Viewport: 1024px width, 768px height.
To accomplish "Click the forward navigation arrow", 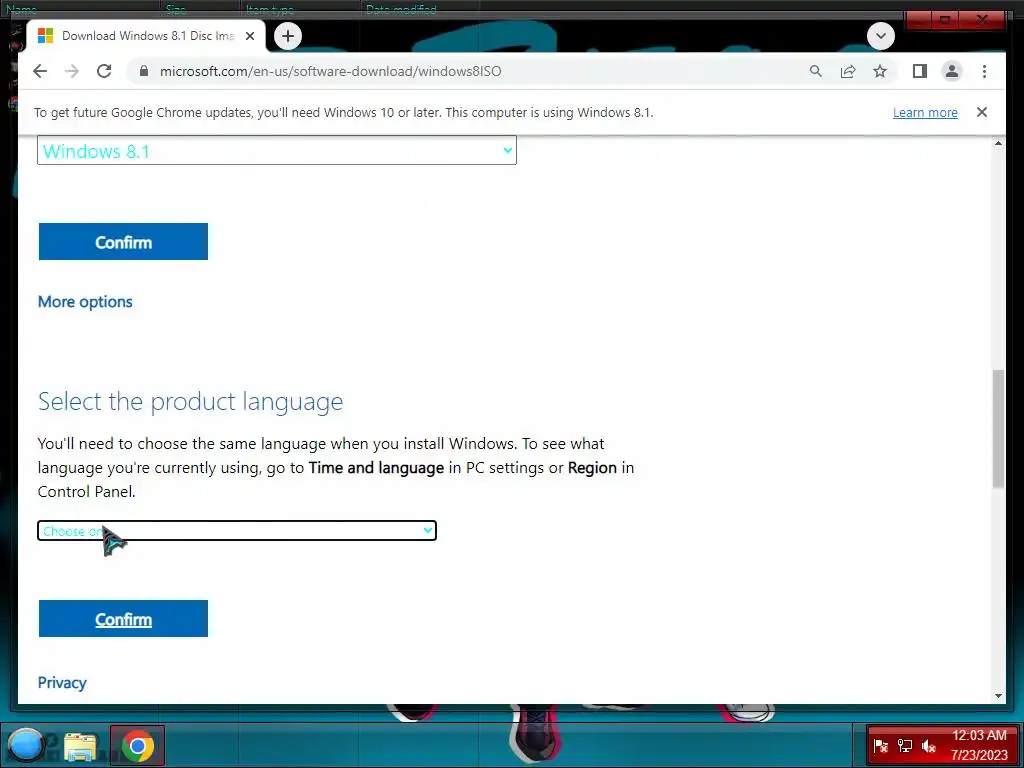I will coord(72,71).
